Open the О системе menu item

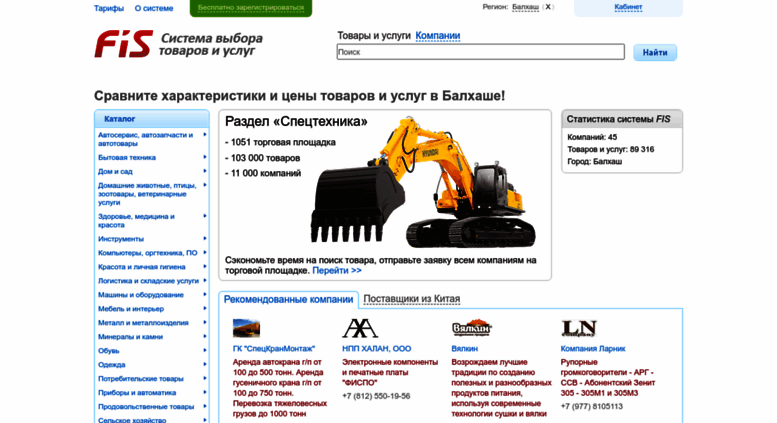point(154,8)
